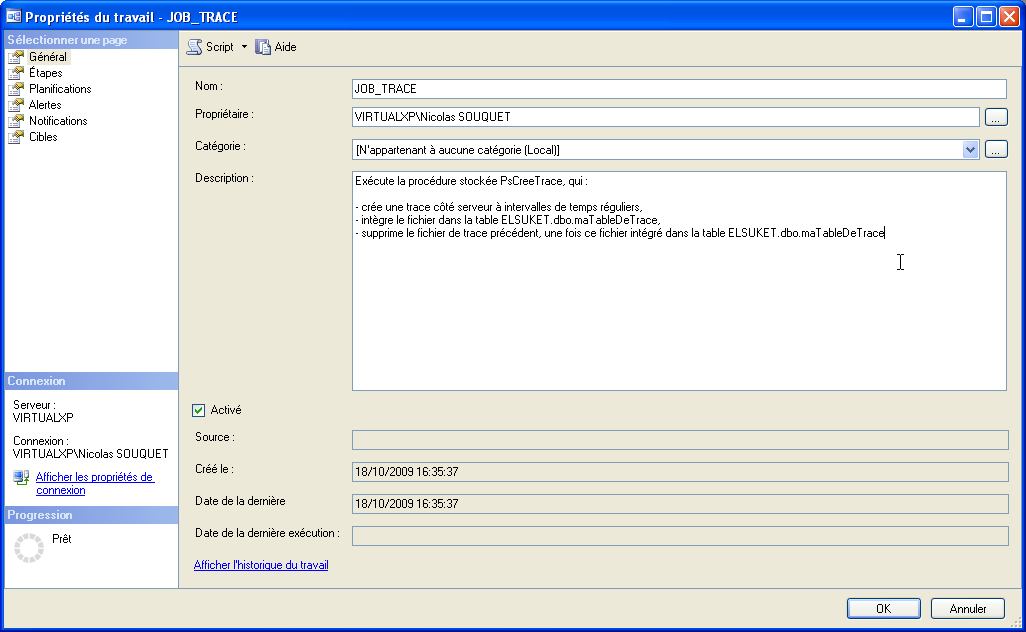Select the Cibles page
The width and height of the screenshot is (1026, 632).
(43, 137)
